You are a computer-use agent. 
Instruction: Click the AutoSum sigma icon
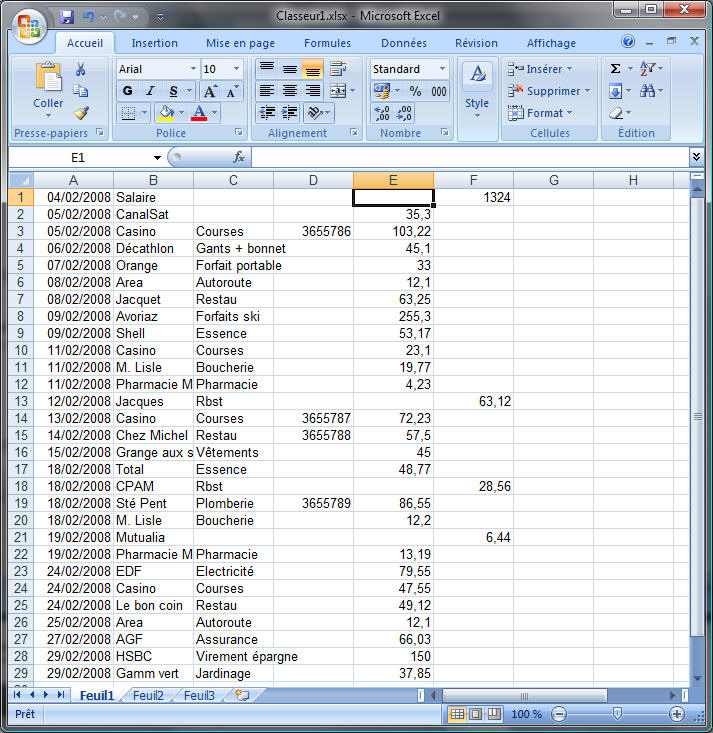pos(616,69)
